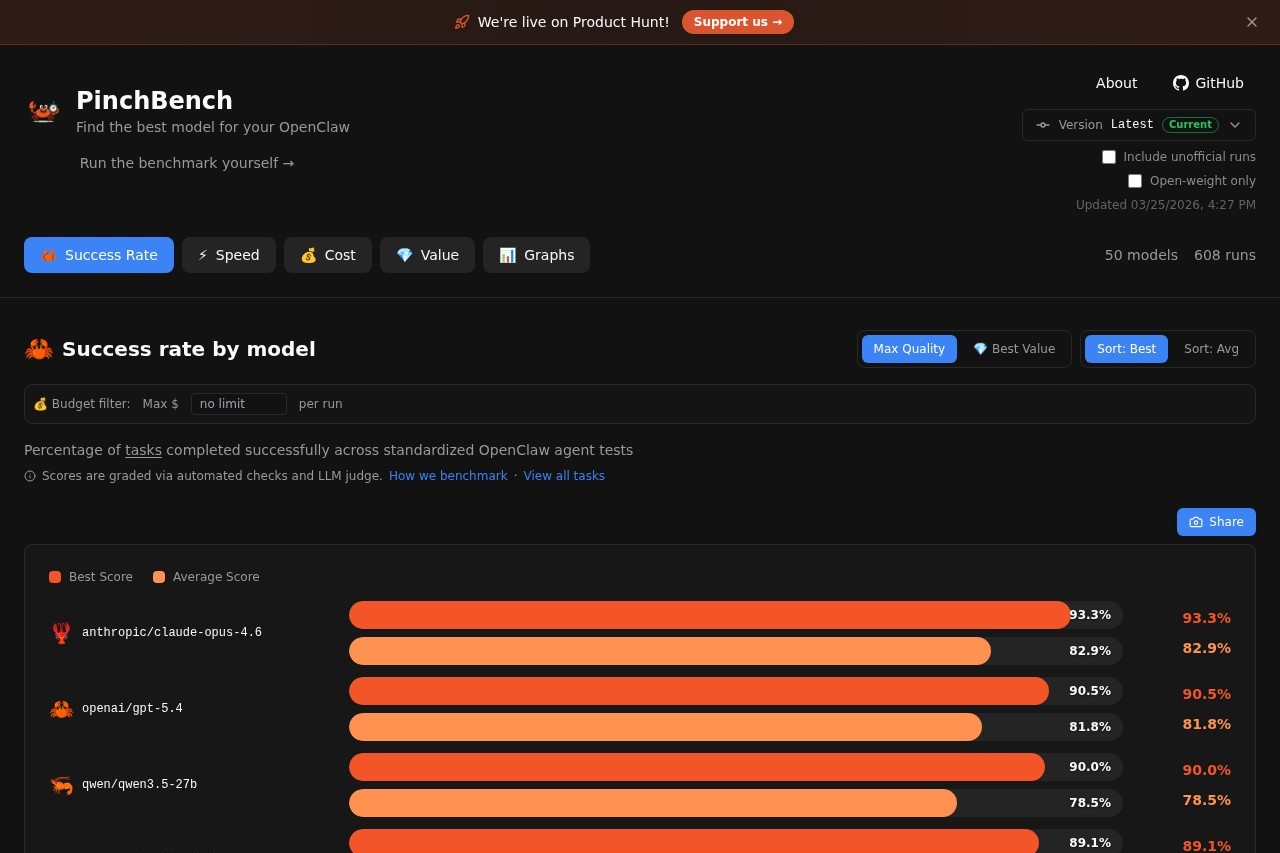Image resolution: width=1280 pixels, height=853 pixels.
Task: Click the crab icon beside openai/gpt-5.4
Action: pos(61,709)
